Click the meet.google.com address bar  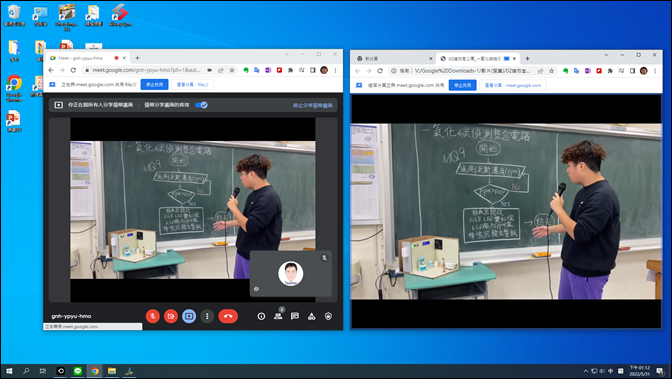(146, 70)
